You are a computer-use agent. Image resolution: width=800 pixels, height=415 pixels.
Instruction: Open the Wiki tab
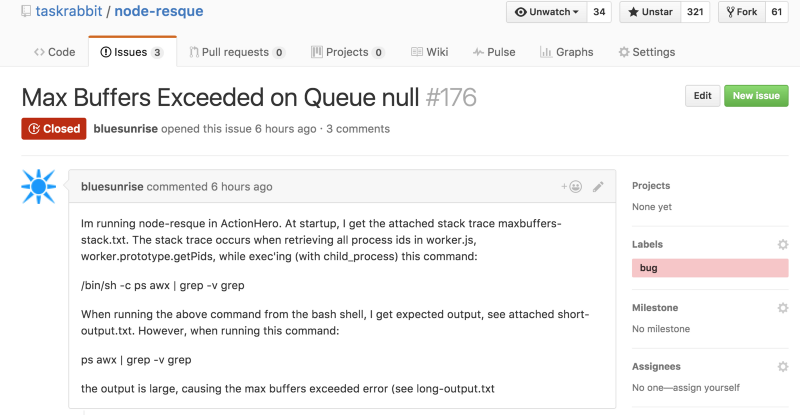click(430, 52)
